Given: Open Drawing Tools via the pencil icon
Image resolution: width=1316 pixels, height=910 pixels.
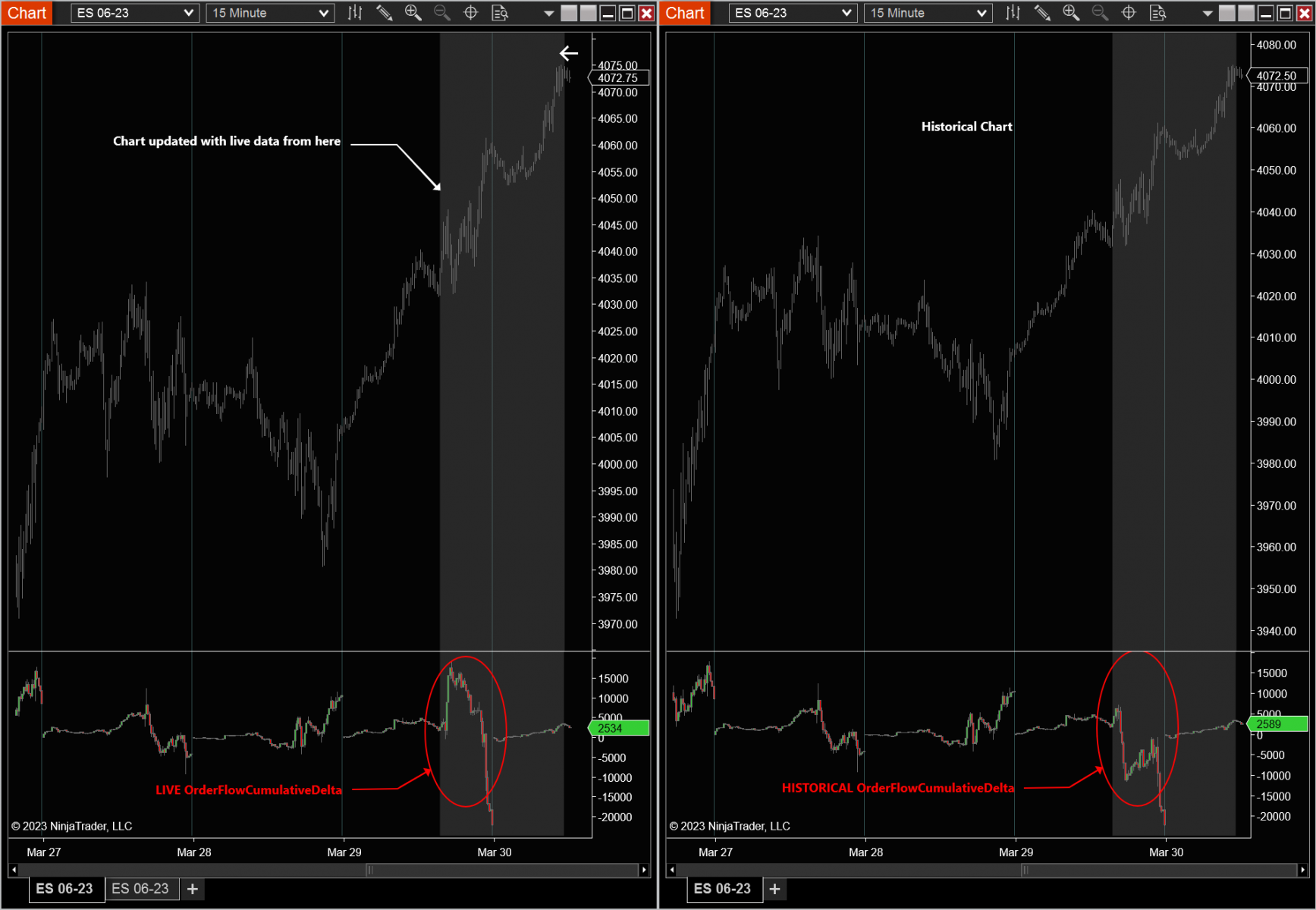Looking at the screenshot, I should tap(385, 12).
